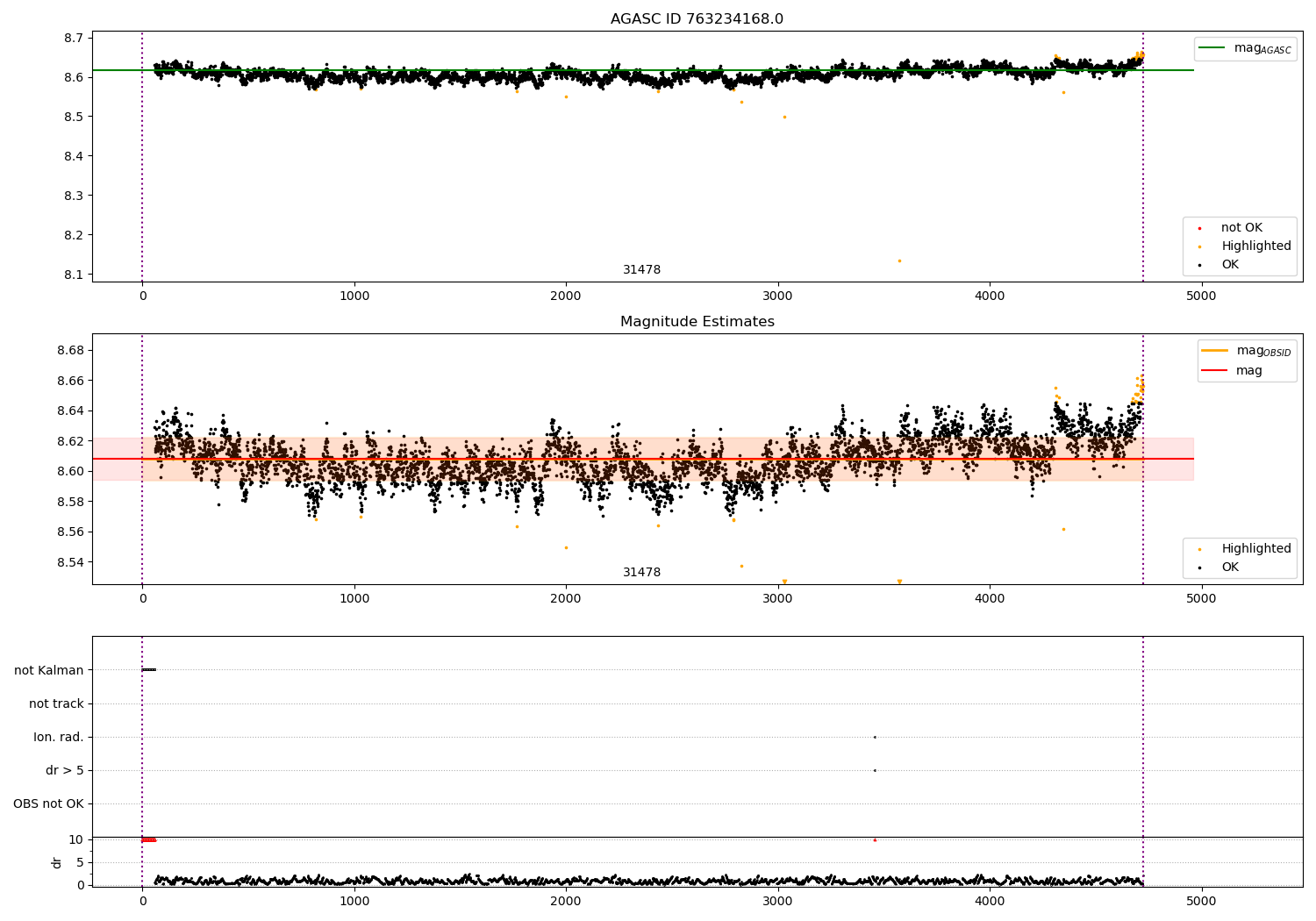Click the 31478 label in the top plot

coord(641,270)
